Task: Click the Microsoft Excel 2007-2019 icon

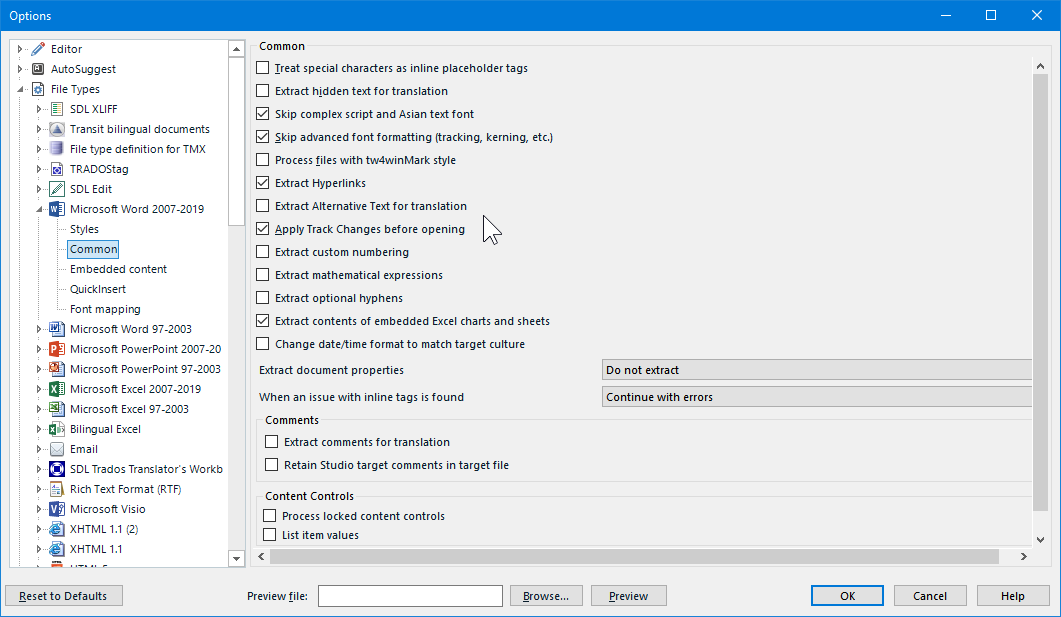Action: pyautogui.click(x=57, y=389)
